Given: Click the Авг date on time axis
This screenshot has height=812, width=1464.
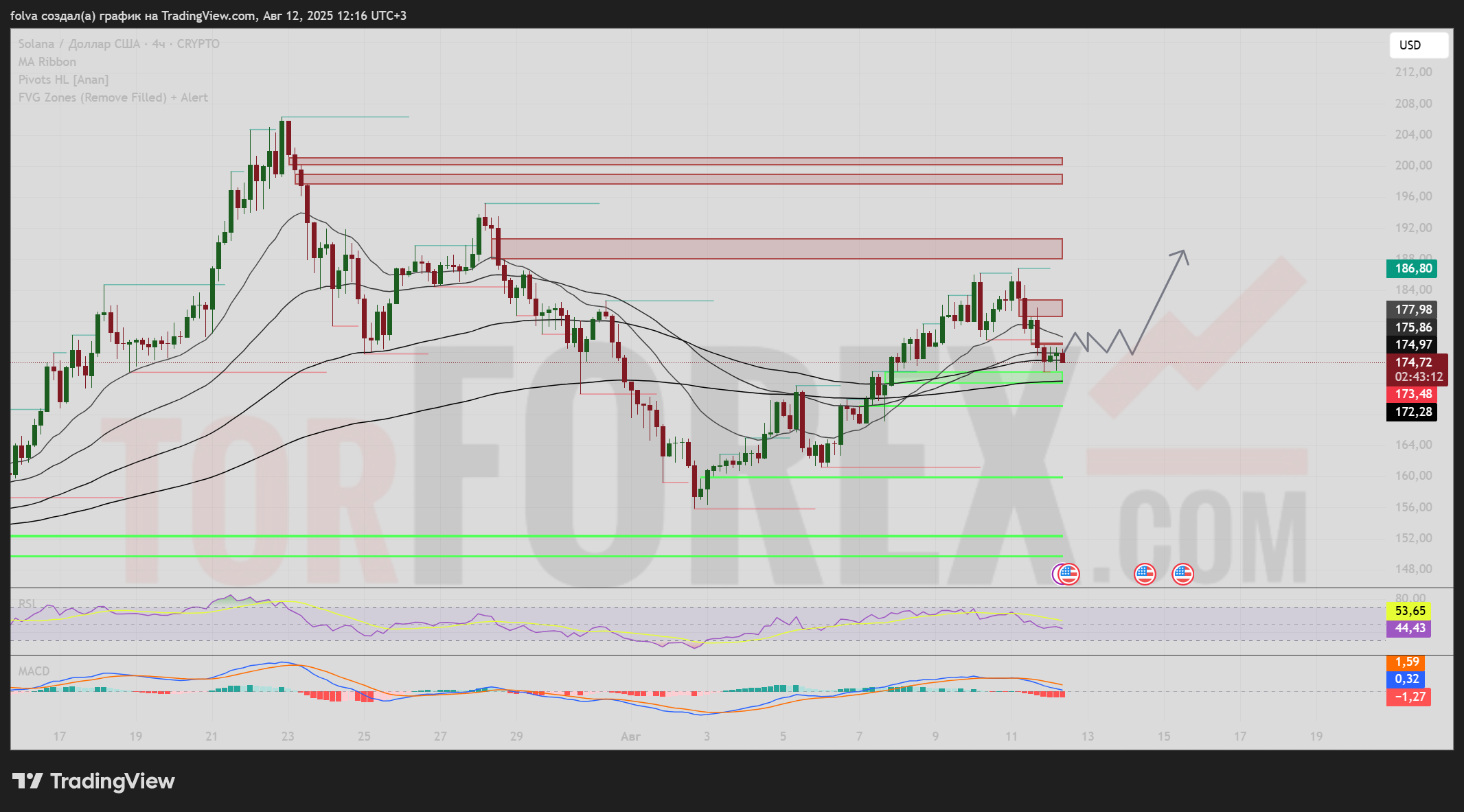Looking at the screenshot, I should coord(630,736).
